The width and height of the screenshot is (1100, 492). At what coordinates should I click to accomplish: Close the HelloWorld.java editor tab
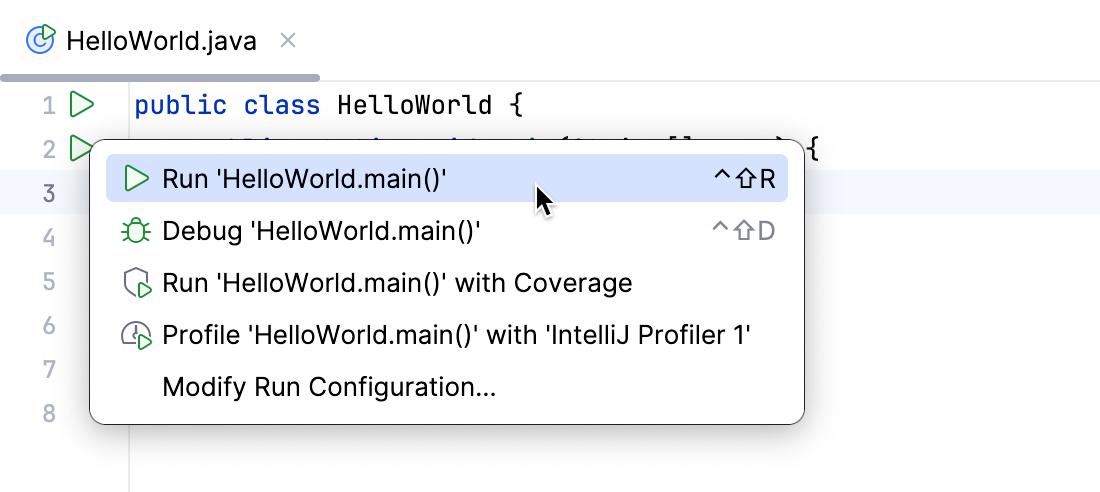point(288,40)
